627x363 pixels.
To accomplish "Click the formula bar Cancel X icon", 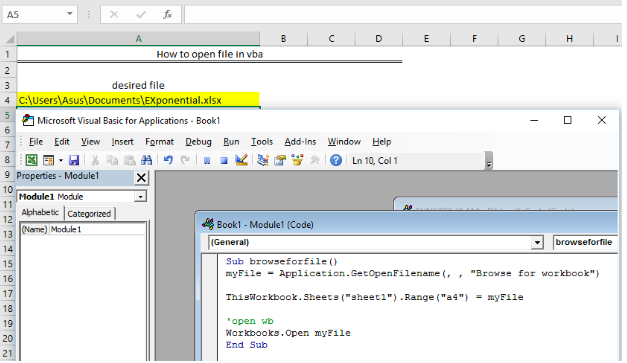I will coord(114,15).
